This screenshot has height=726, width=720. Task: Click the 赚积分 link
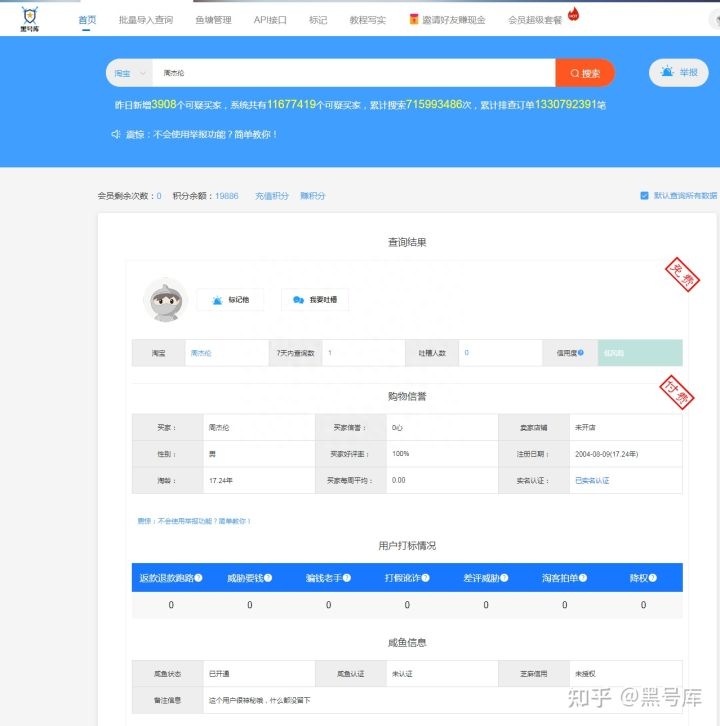[313, 196]
